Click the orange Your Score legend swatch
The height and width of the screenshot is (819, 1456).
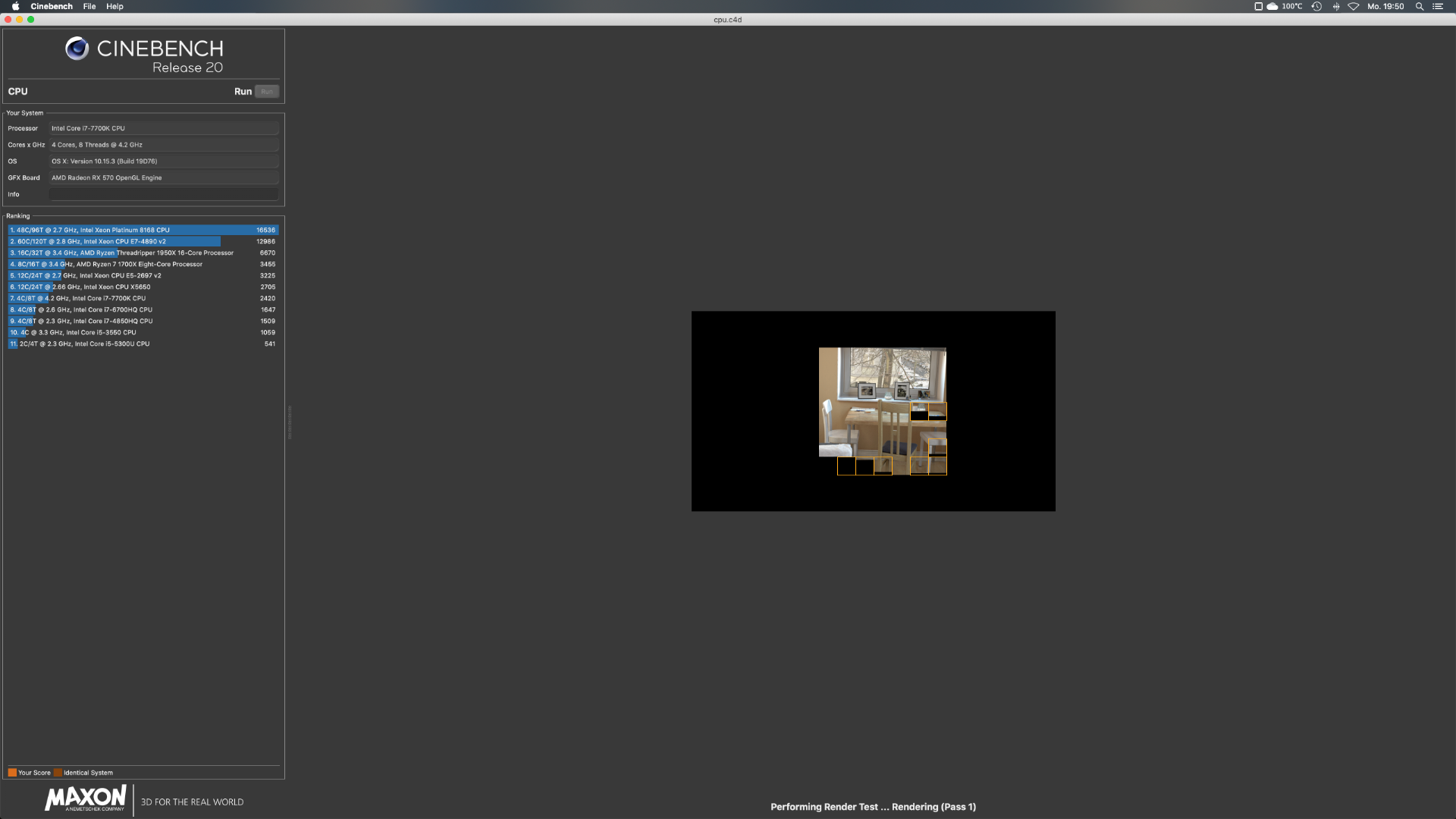(x=12, y=773)
